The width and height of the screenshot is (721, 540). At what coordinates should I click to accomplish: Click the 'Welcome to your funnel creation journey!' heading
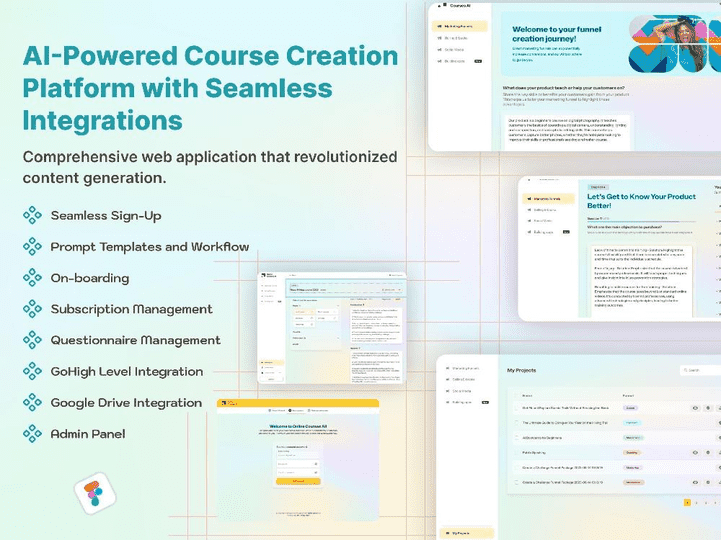(556, 34)
